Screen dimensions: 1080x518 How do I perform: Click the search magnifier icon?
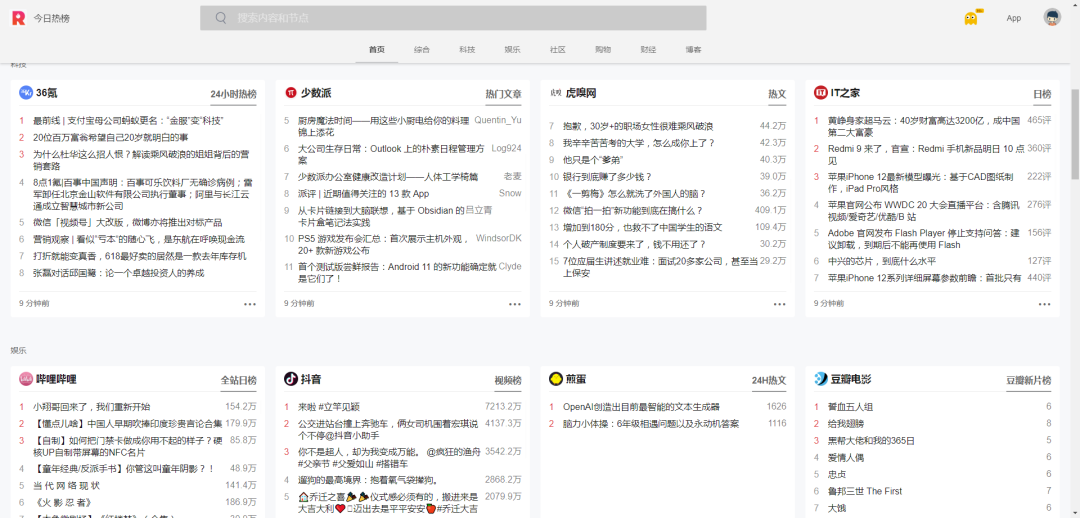(221, 18)
